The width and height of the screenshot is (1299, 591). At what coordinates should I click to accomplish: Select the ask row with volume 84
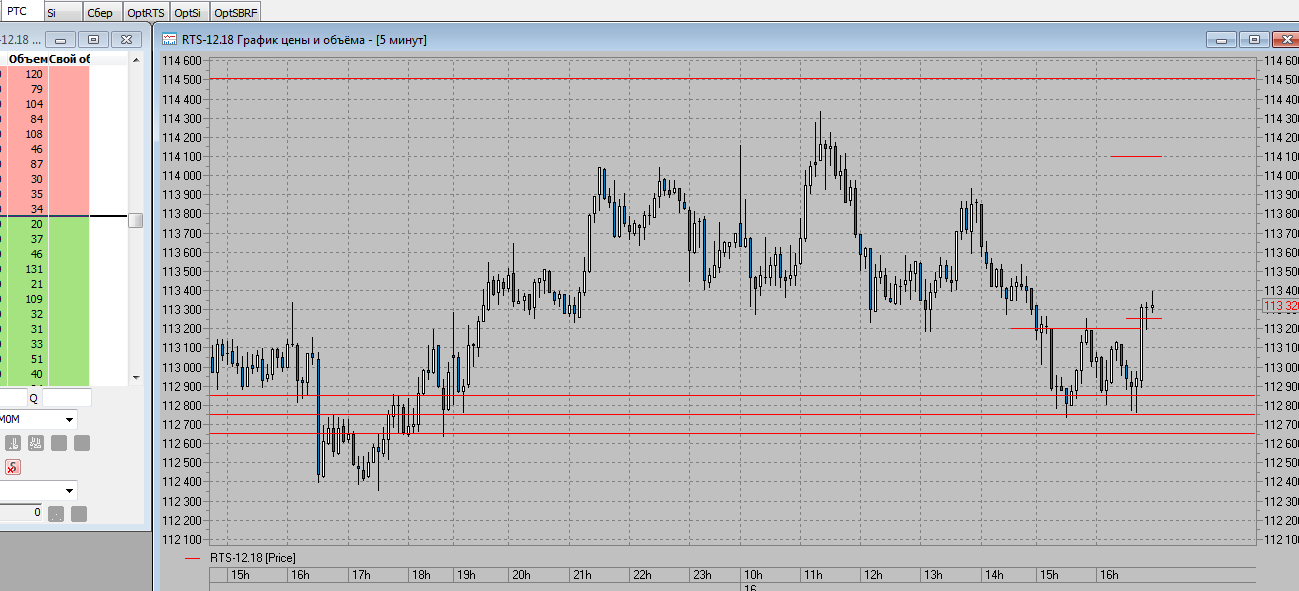pos(45,119)
